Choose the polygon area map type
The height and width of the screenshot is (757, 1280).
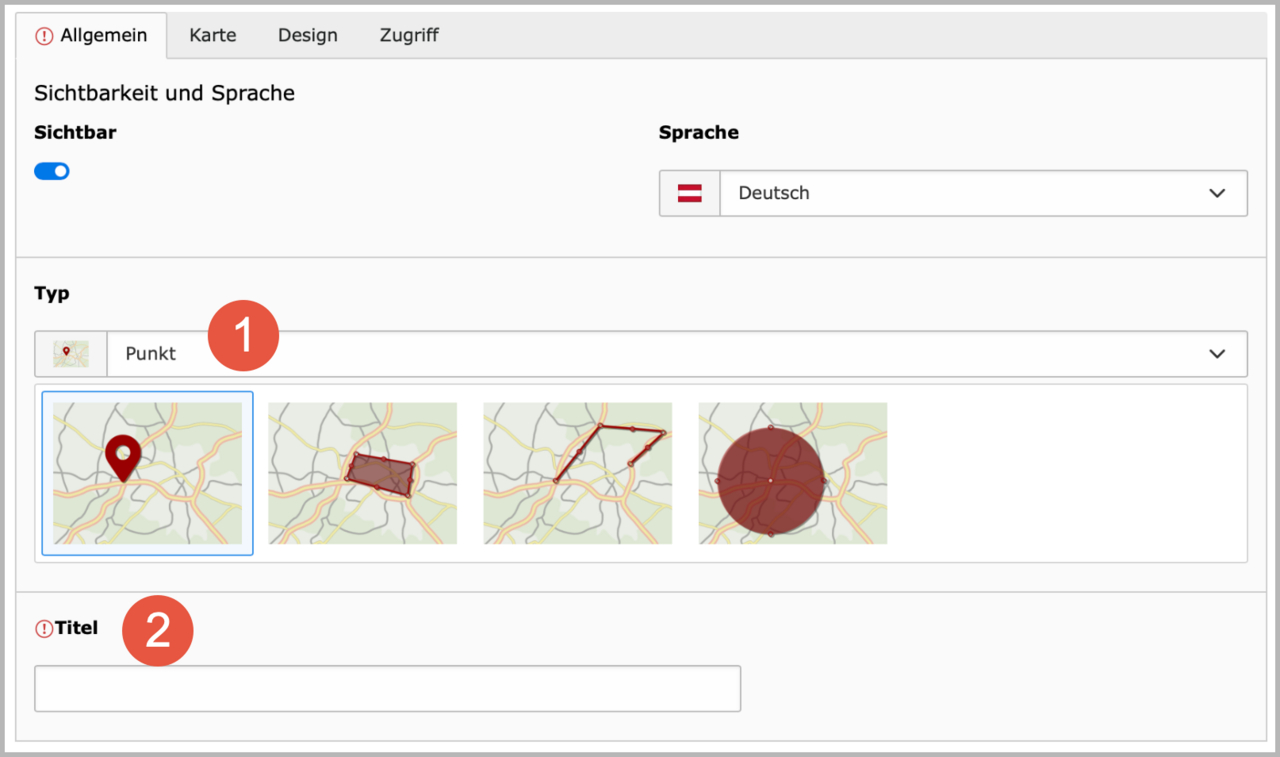(363, 473)
